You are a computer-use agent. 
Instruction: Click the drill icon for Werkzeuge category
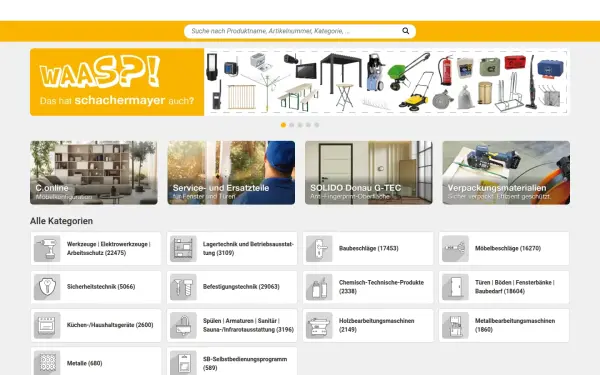[47, 248]
